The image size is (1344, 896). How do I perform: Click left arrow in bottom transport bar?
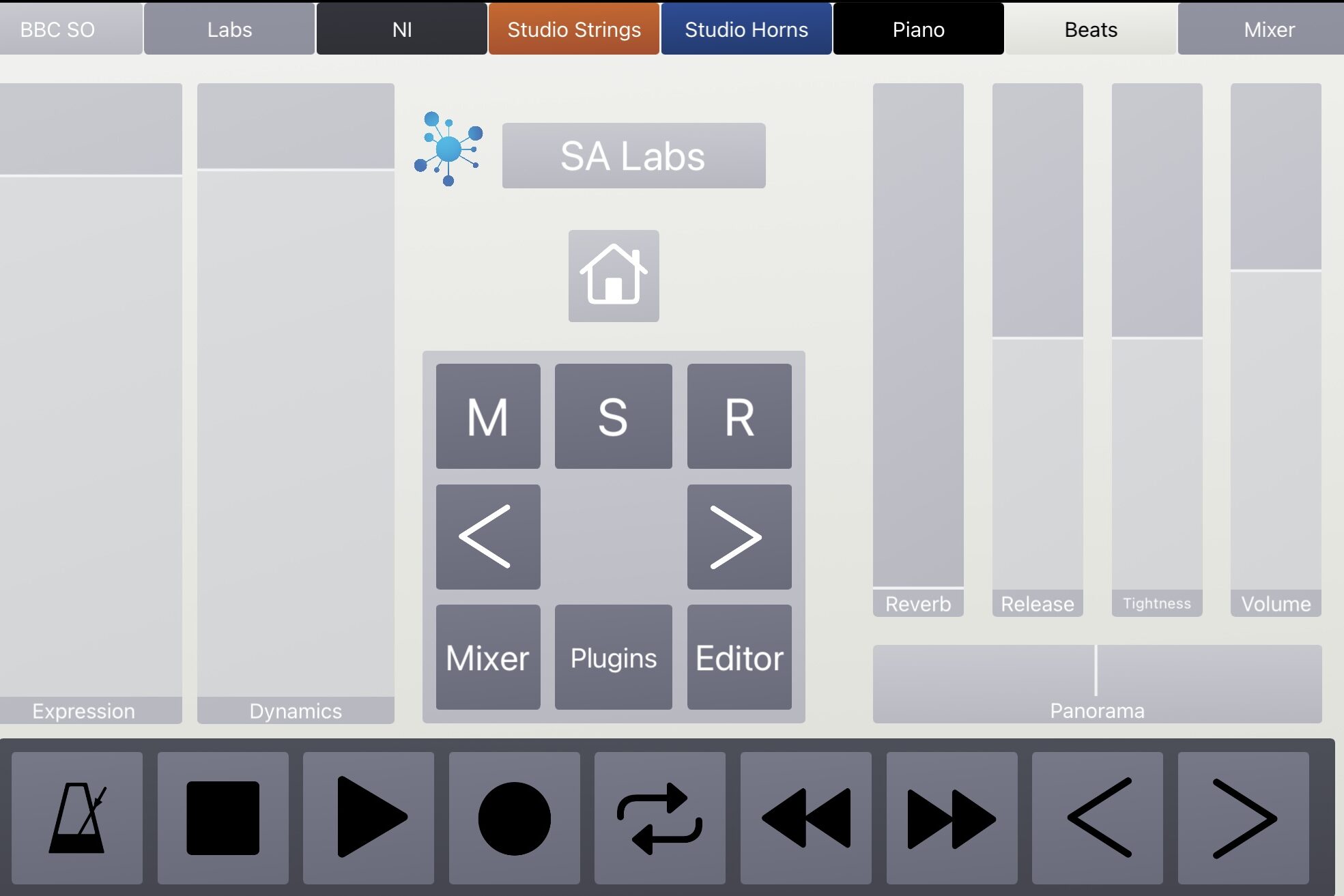coord(1098,818)
